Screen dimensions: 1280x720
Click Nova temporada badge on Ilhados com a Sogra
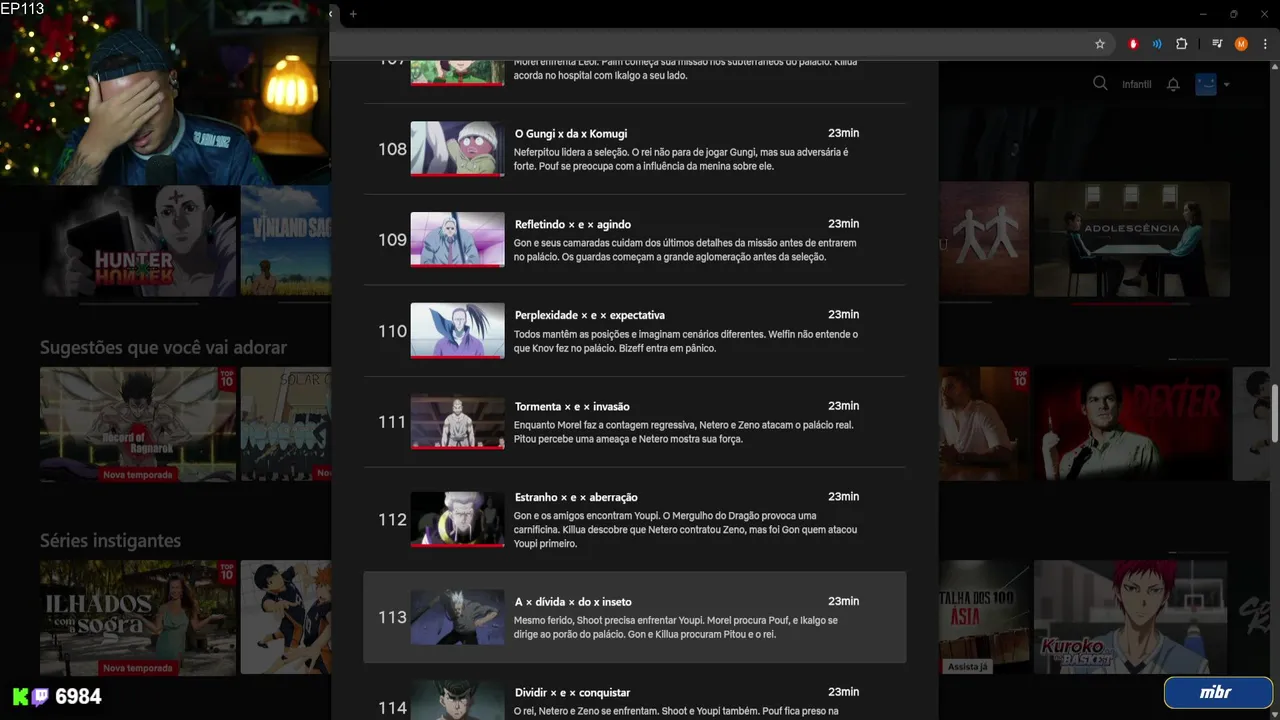point(138,668)
